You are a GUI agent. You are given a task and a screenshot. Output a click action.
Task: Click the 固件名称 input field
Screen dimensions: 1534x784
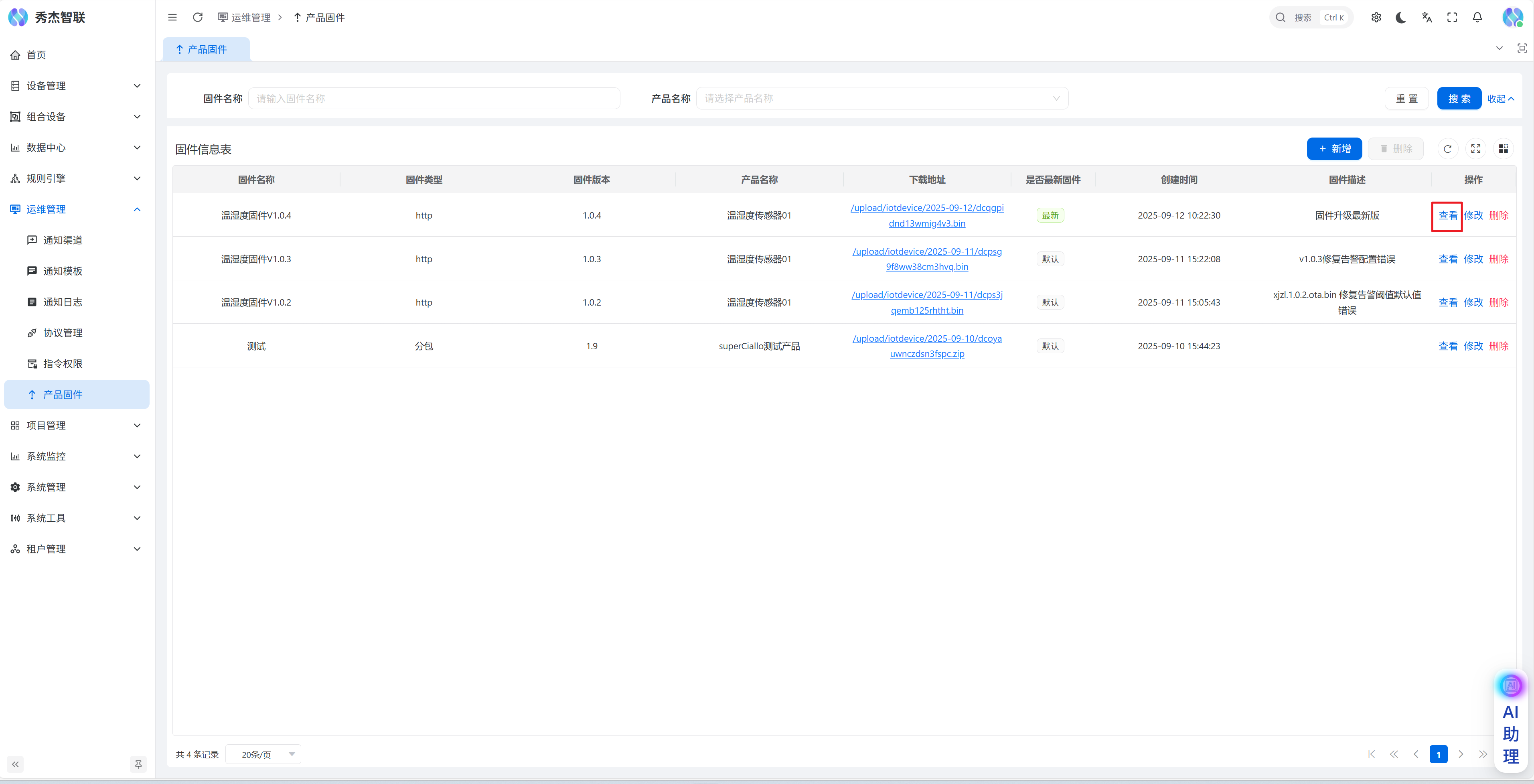click(x=434, y=98)
